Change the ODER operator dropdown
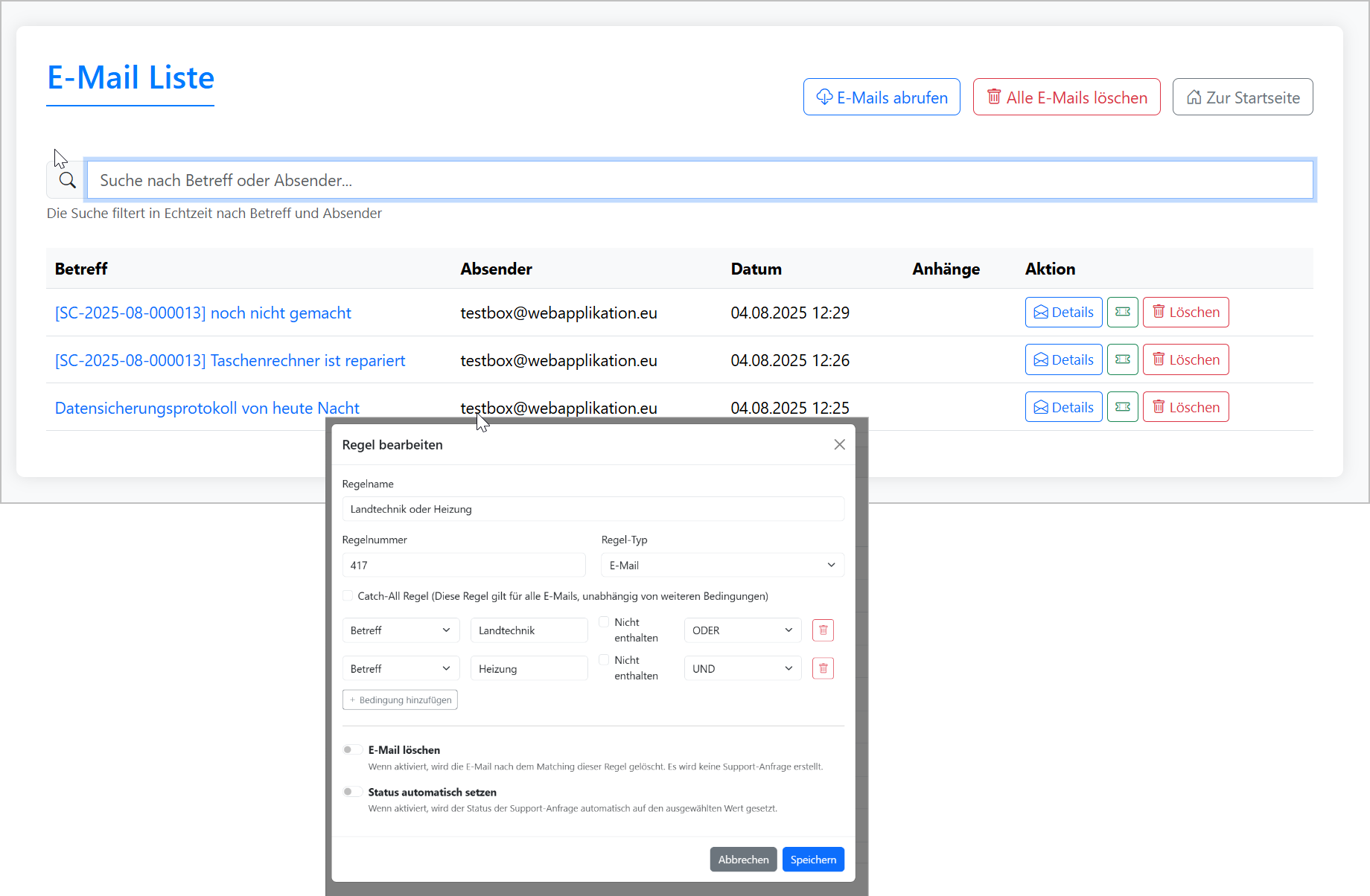1370x896 pixels. (x=742, y=630)
